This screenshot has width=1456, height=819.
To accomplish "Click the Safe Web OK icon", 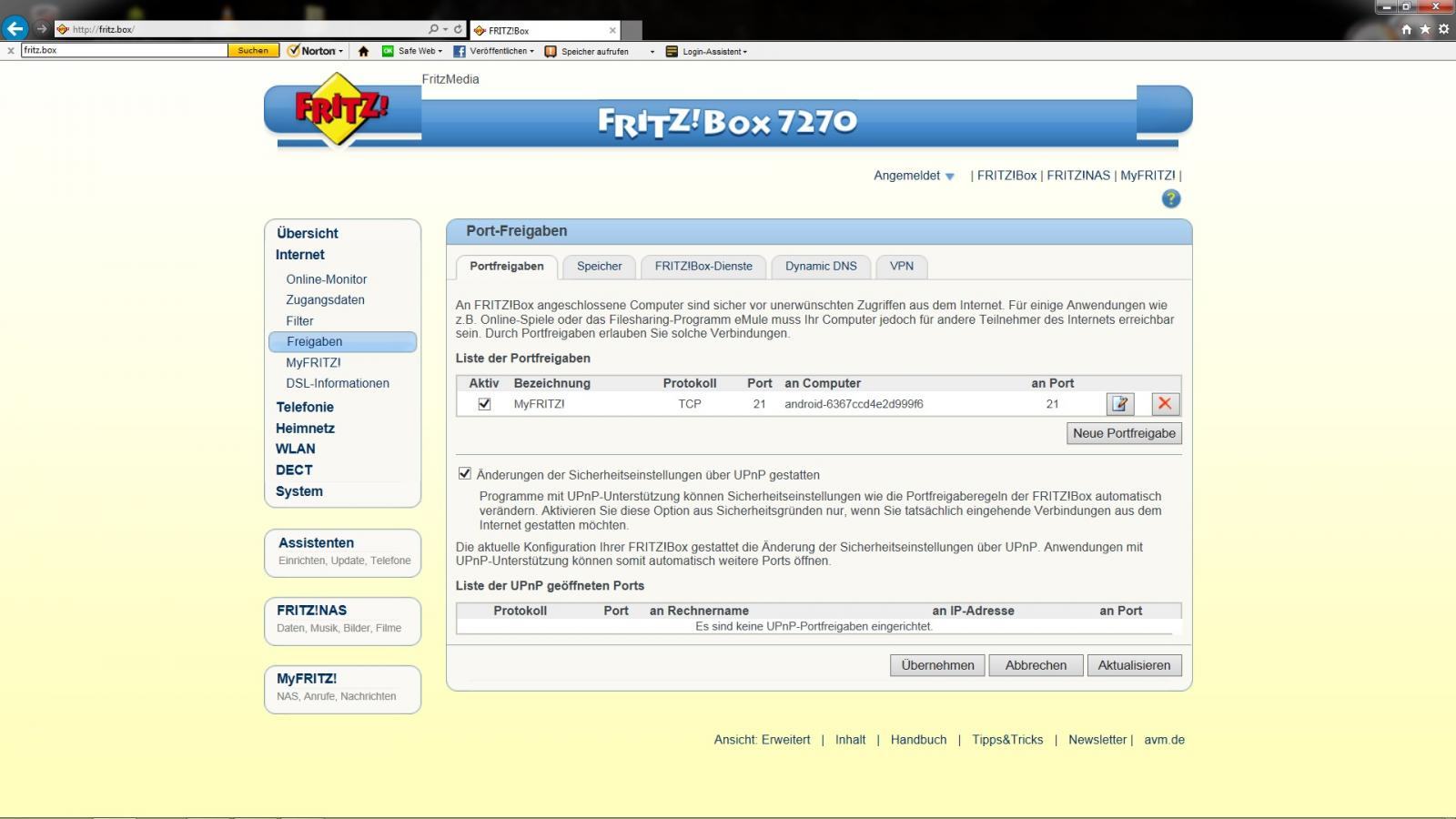I will (x=389, y=51).
